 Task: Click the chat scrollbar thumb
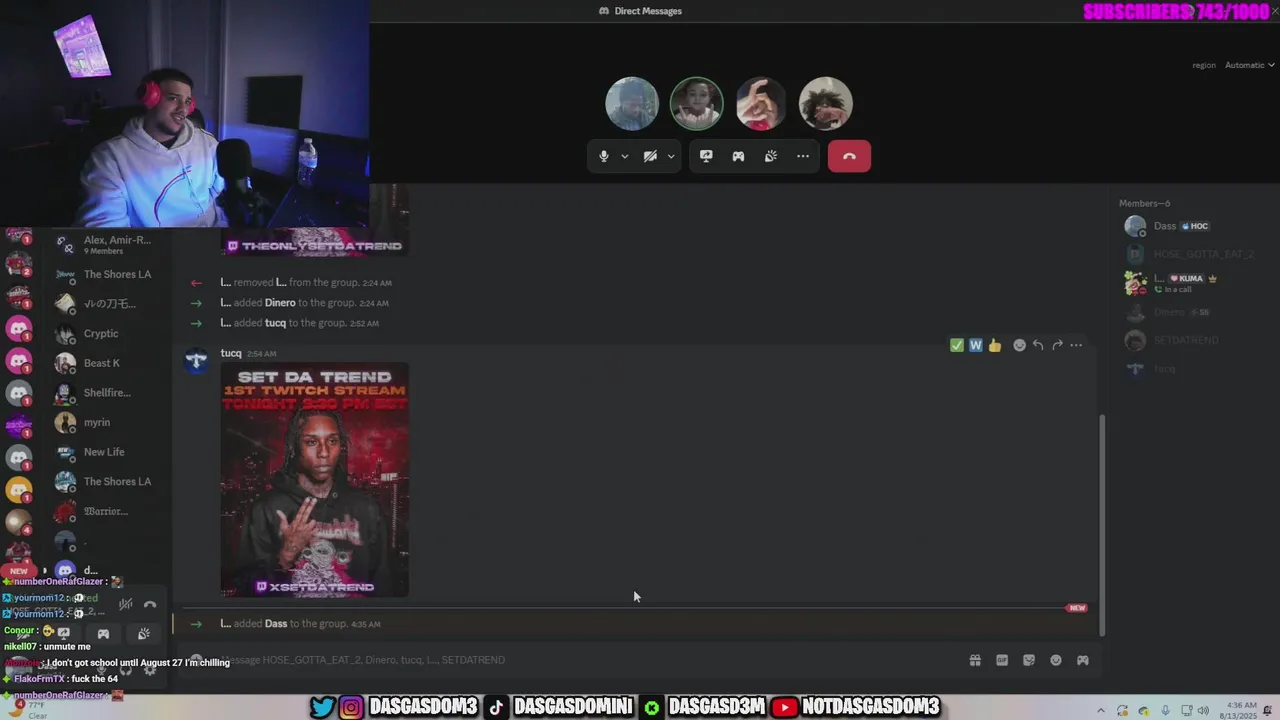(x=1102, y=525)
